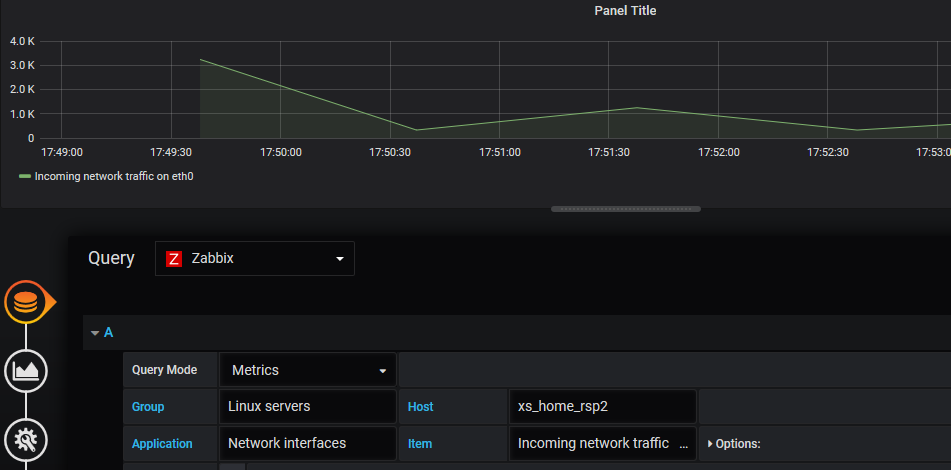This screenshot has width=951, height=470.
Task: Expand the Options section
Action: tap(734, 443)
